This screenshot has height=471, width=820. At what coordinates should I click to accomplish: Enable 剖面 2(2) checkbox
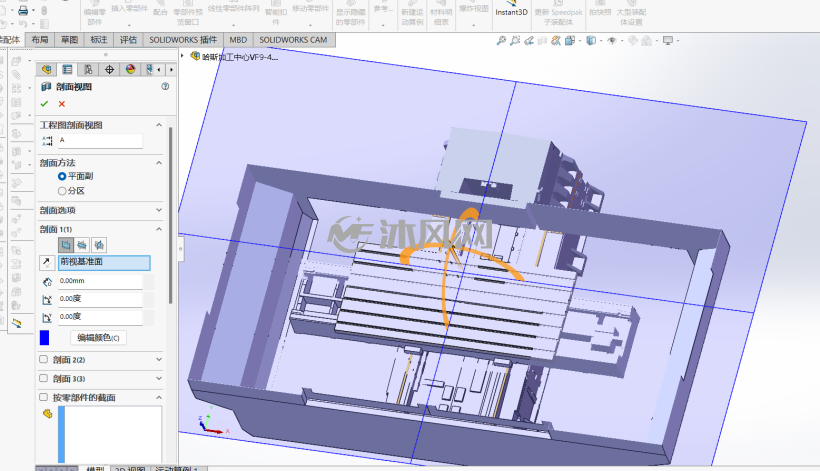[x=43, y=359]
